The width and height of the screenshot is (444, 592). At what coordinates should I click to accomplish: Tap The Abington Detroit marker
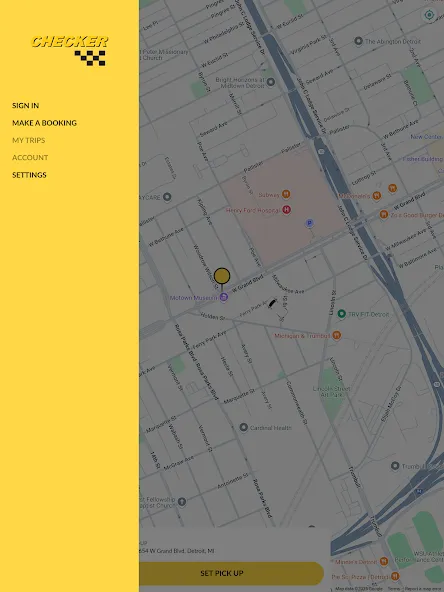pos(358,41)
